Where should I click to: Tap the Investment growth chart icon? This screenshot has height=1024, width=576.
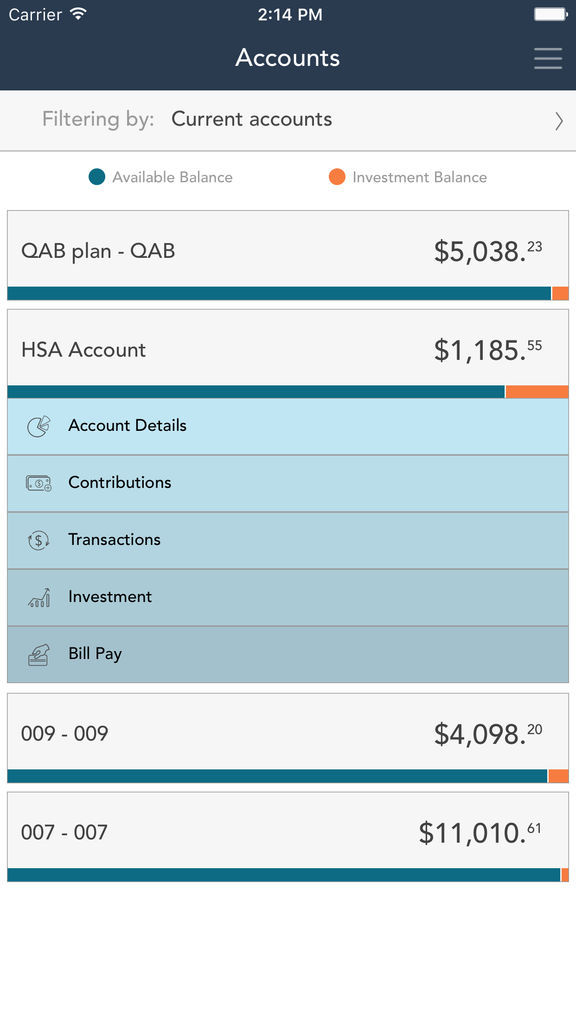point(39,597)
